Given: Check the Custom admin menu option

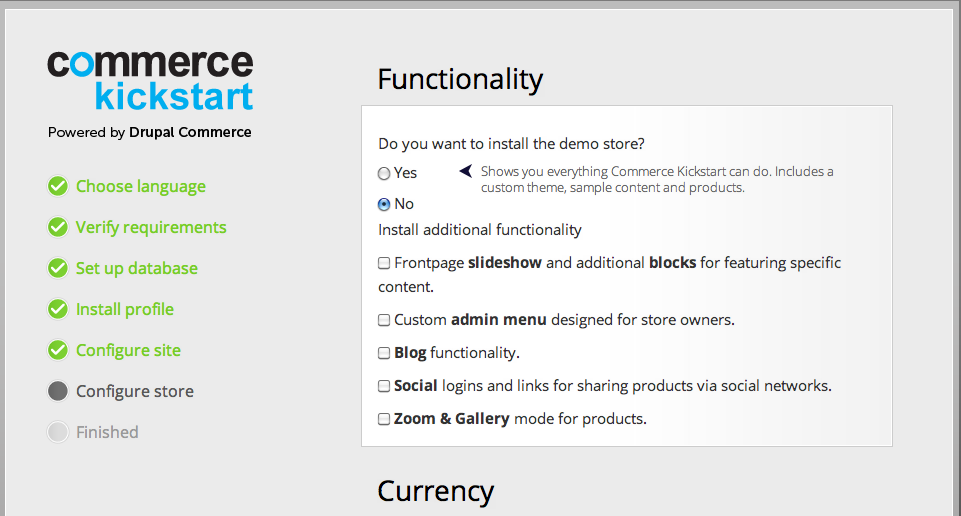Looking at the screenshot, I should (384, 320).
